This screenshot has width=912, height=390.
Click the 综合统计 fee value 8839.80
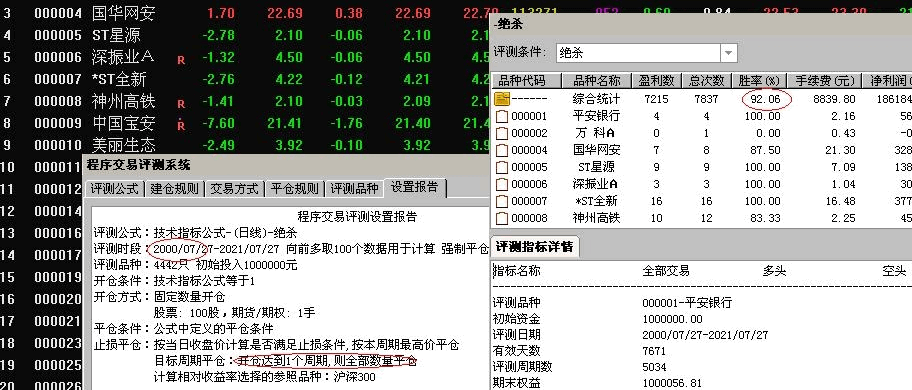(x=835, y=99)
